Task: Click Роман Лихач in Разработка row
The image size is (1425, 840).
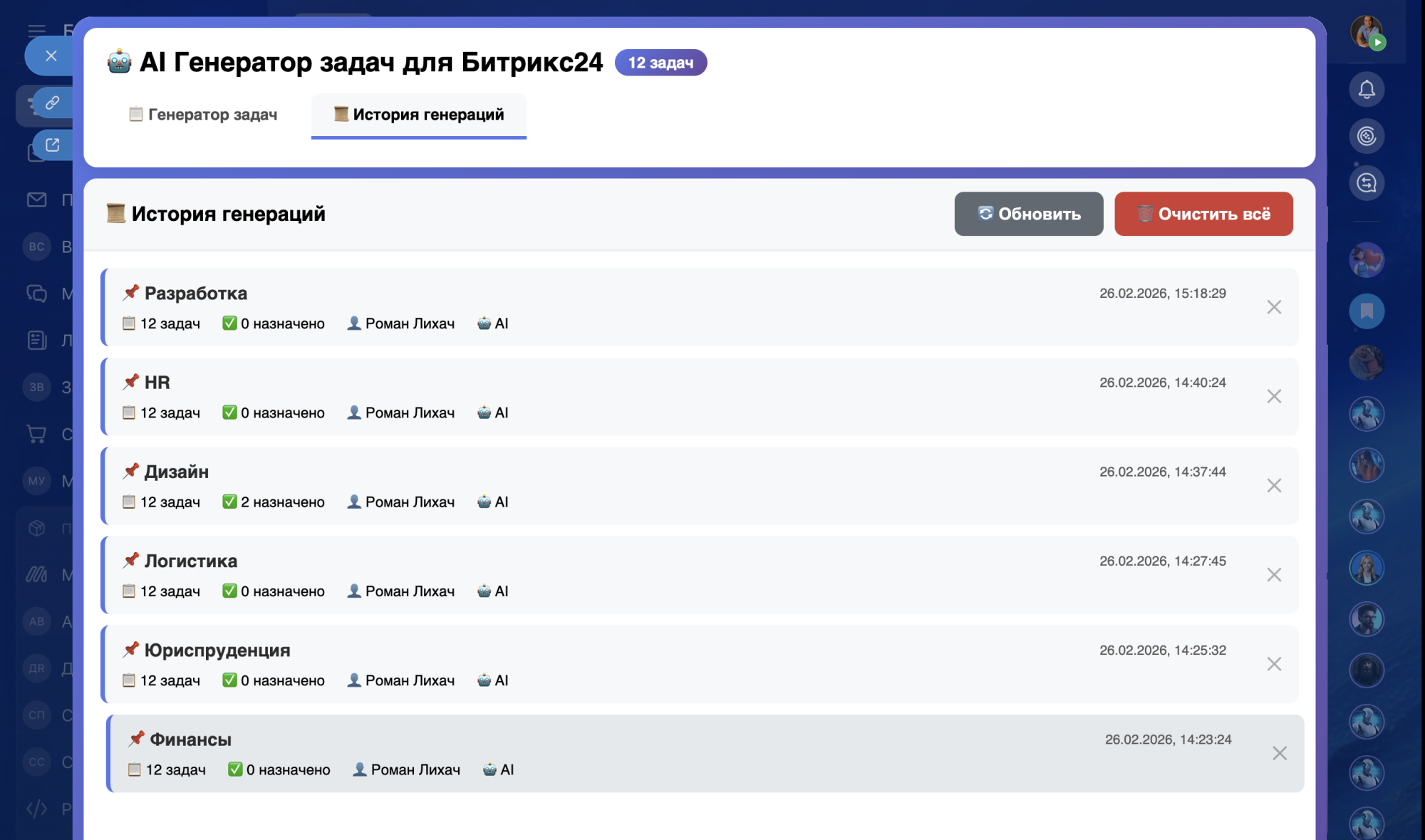Action: pos(400,323)
